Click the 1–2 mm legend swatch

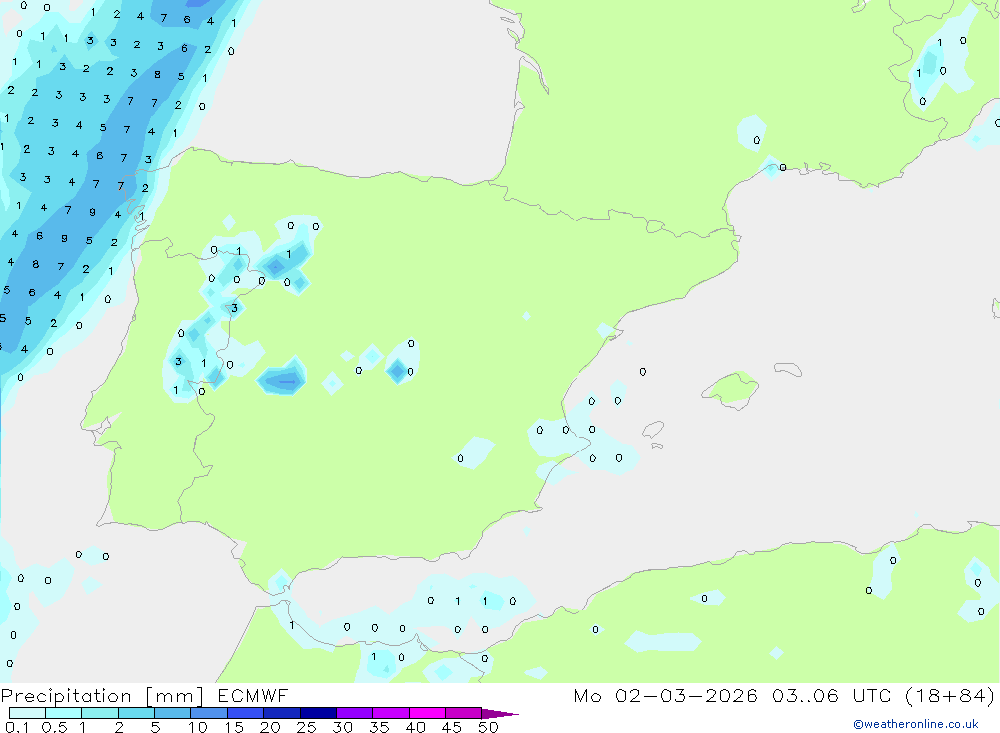coord(100,713)
